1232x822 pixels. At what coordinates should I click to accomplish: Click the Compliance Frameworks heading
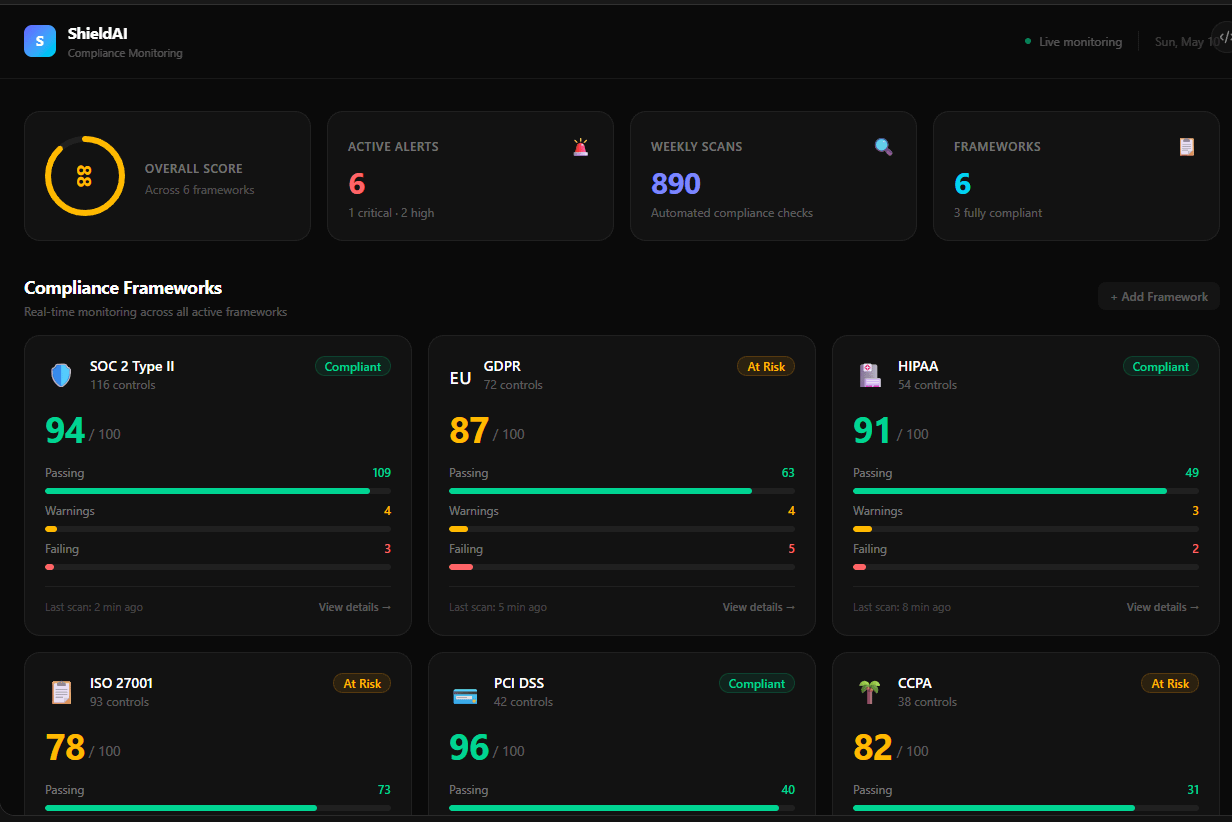123,288
